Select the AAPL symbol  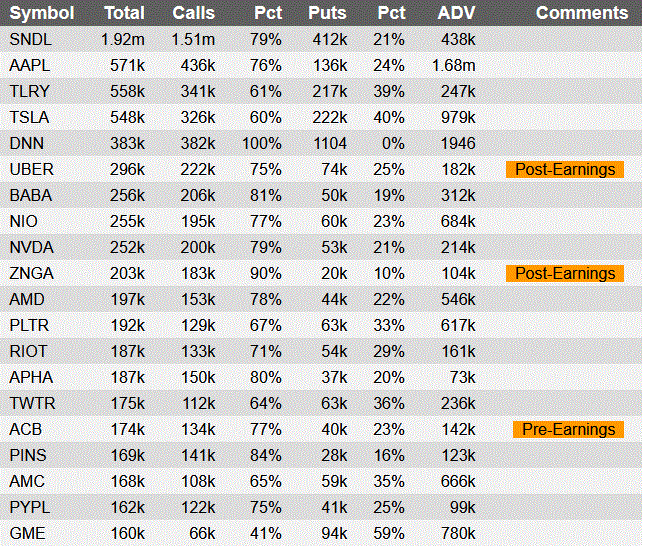click(x=28, y=65)
